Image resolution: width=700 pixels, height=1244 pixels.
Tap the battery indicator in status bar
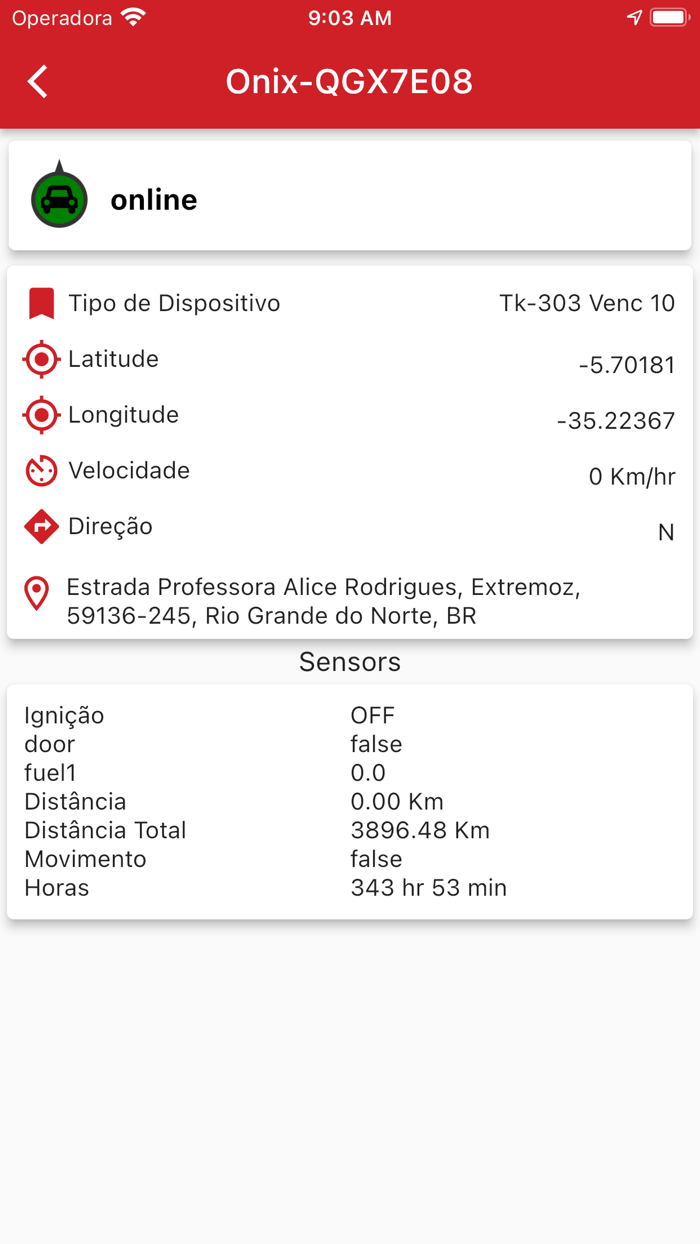click(x=670, y=18)
